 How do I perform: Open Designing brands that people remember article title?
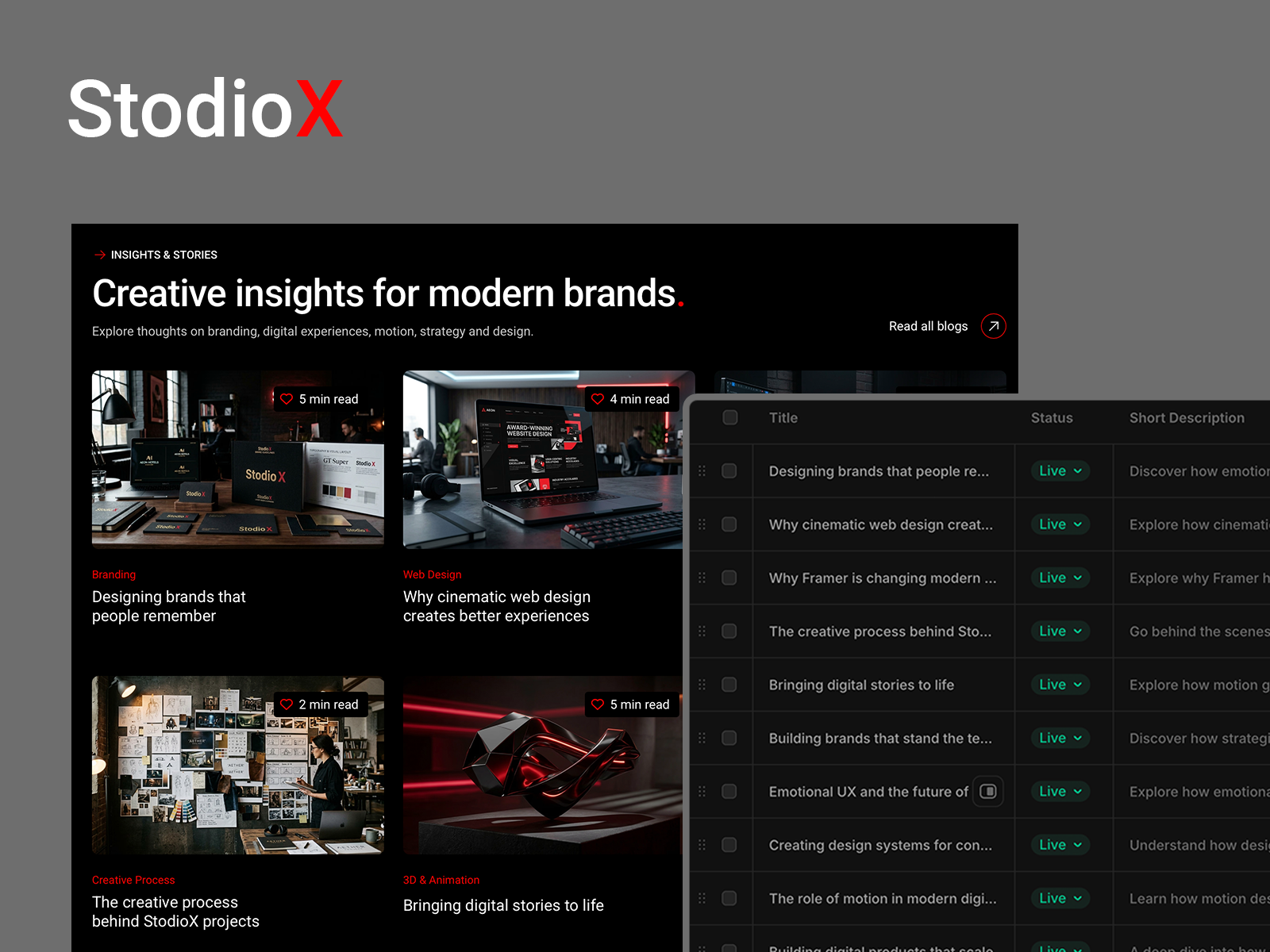point(169,606)
